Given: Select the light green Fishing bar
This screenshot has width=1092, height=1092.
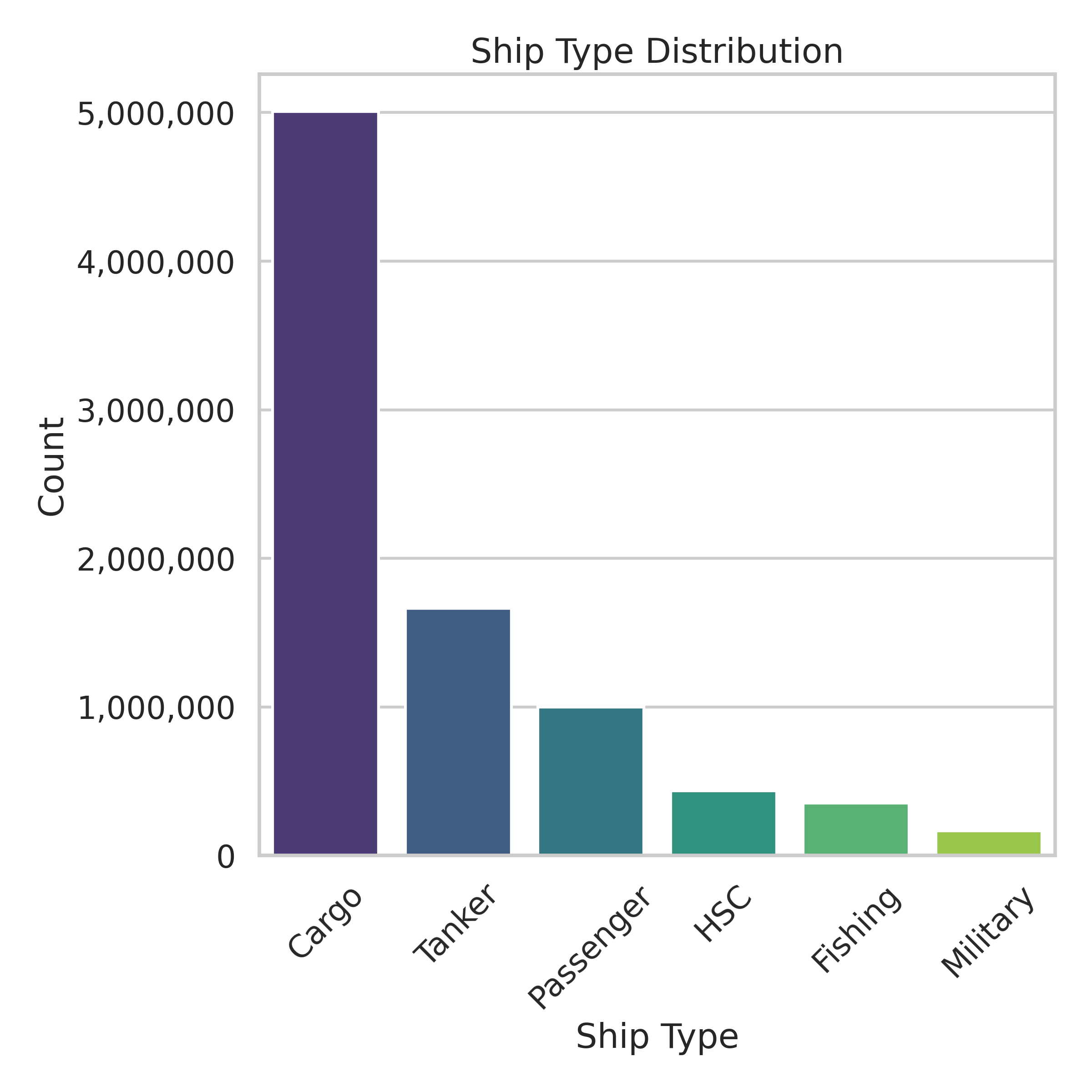Looking at the screenshot, I should coord(856,829).
